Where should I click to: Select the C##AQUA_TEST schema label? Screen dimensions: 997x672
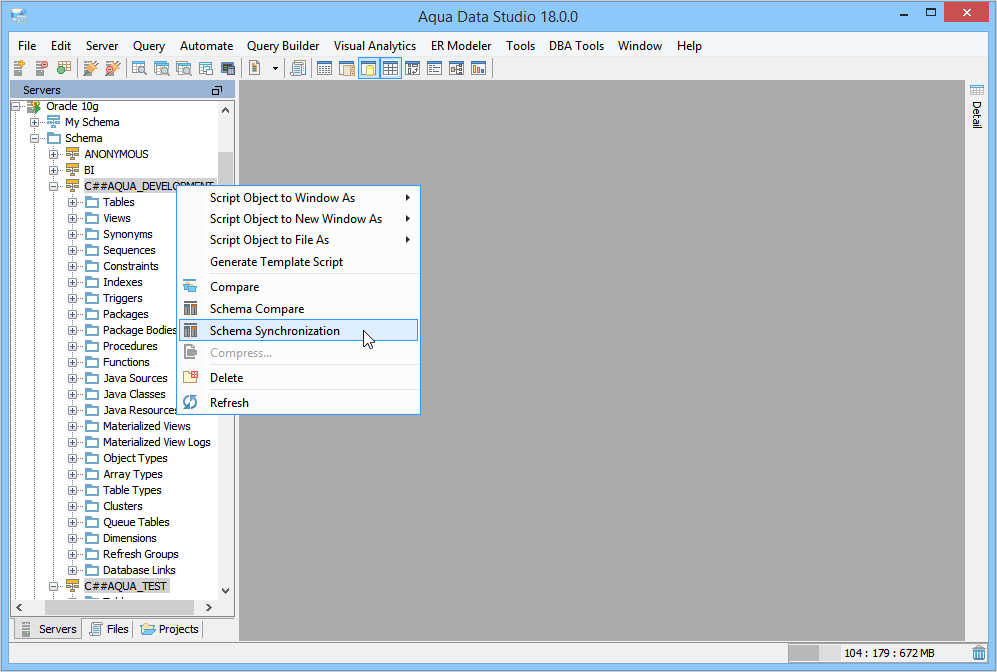[x=125, y=586]
